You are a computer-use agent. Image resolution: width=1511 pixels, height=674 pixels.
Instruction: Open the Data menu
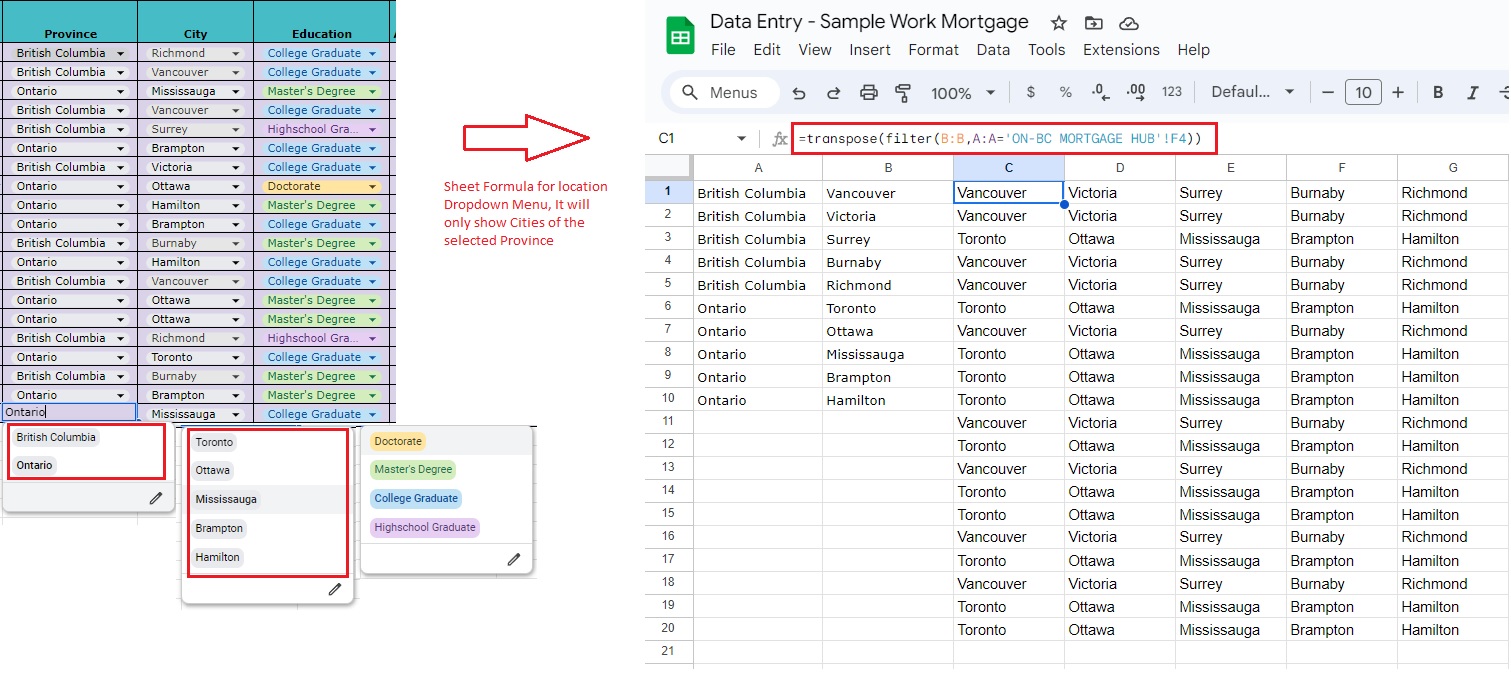(993, 50)
